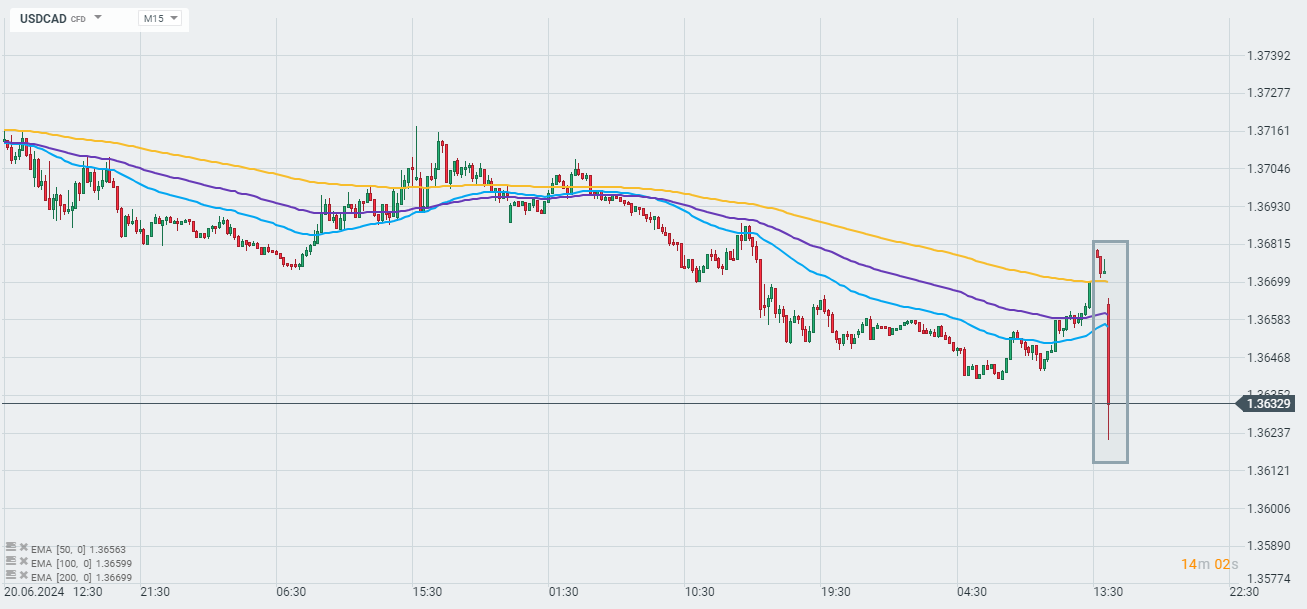This screenshot has height=609, width=1307.
Task: Open EMA 100 indicator settings icon
Action: pyautogui.click(x=10, y=562)
